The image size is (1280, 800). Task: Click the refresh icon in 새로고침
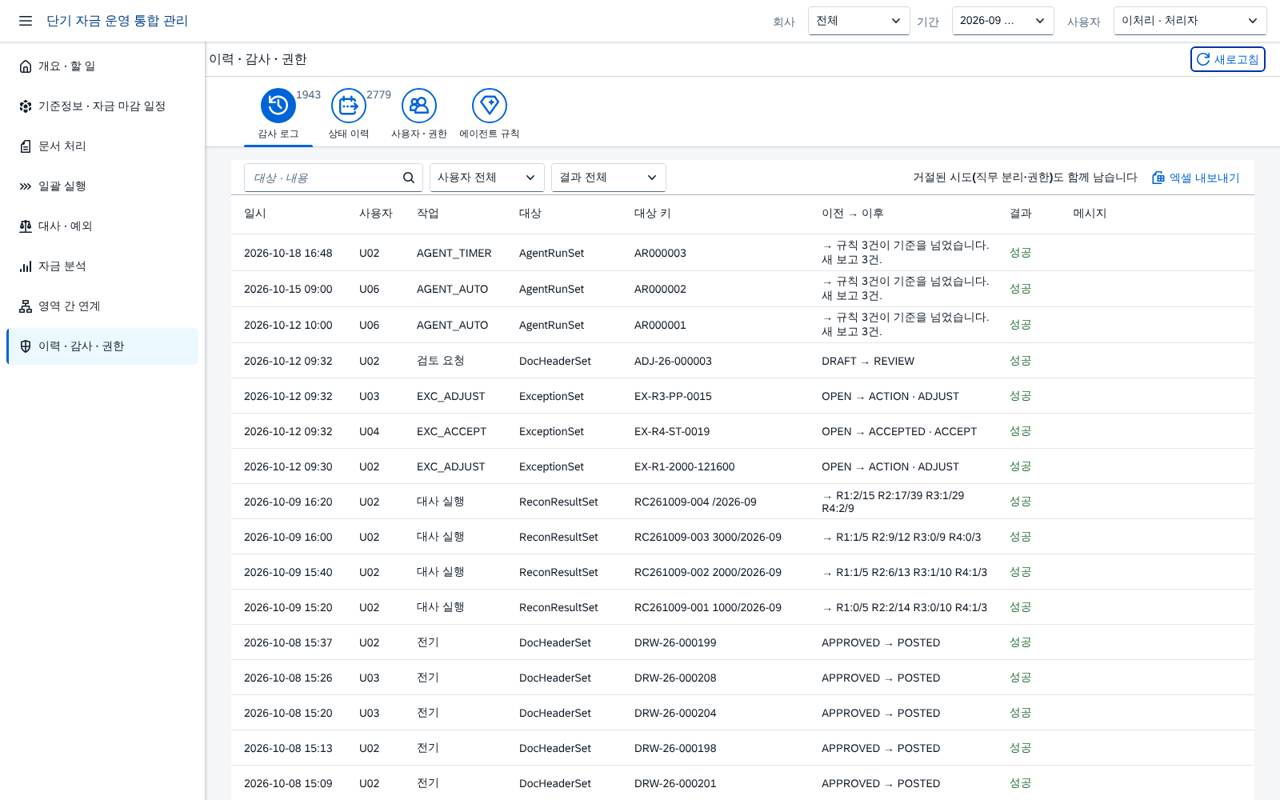(x=1203, y=60)
